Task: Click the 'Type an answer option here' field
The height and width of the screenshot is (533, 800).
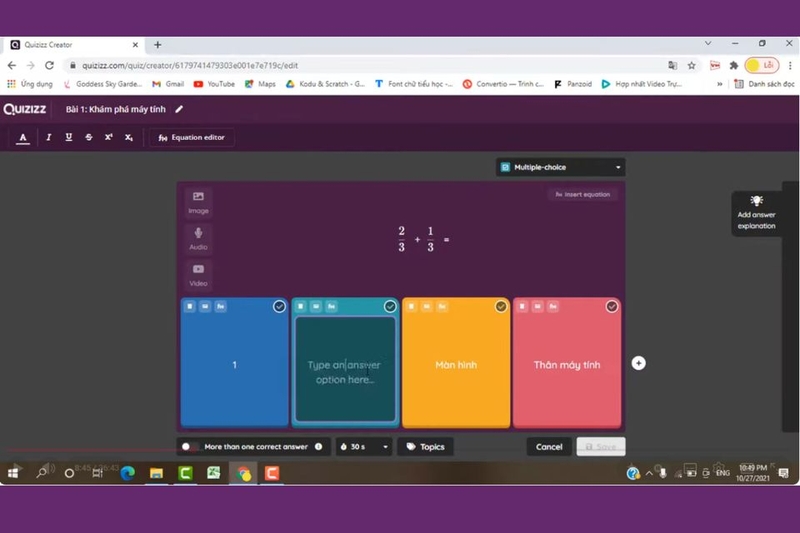Action: 345,369
